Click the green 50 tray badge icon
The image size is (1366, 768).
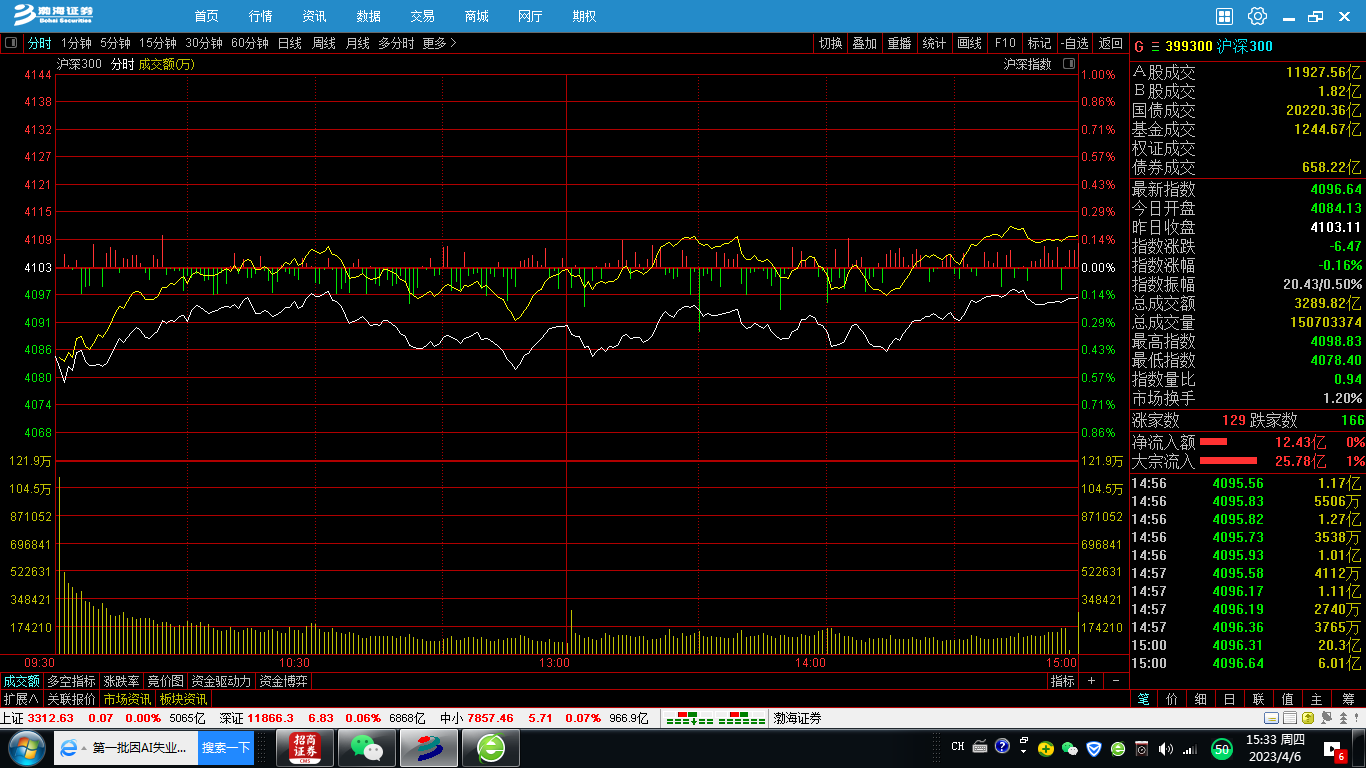(1221, 748)
